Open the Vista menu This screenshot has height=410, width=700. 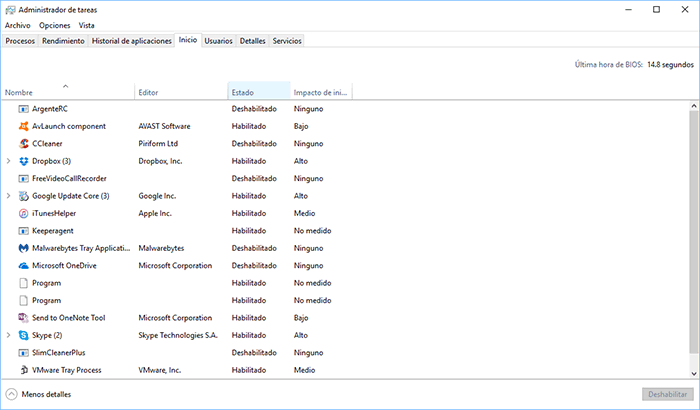click(x=87, y=25)
